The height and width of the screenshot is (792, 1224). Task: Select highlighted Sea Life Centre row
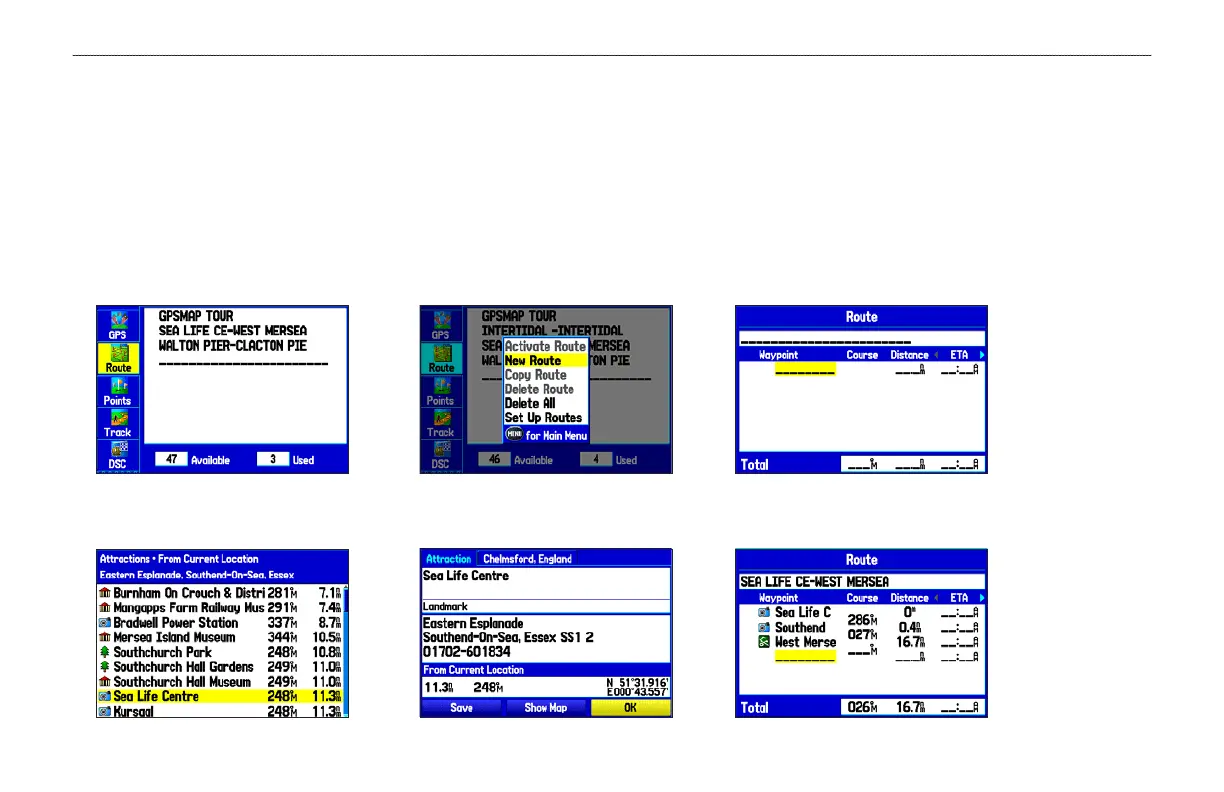(220, 696)
